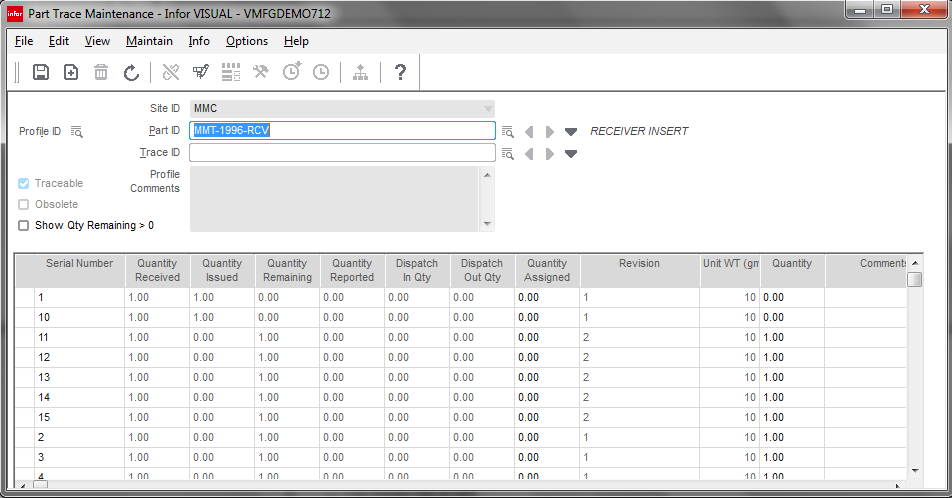Image resolution: width=952 pixels, height=498 pixels.
Task: Click the Refresh toolbar icon
Action: (131, 73)
